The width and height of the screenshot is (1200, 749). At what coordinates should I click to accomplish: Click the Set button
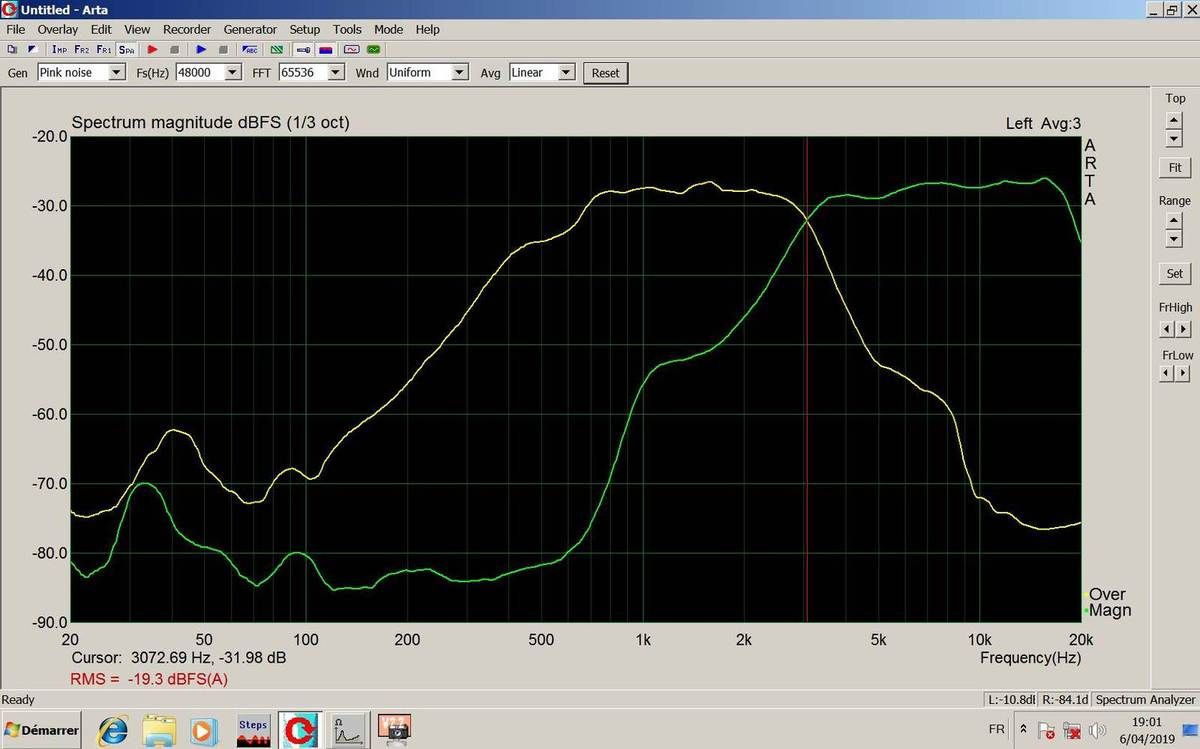point(1175,273)
